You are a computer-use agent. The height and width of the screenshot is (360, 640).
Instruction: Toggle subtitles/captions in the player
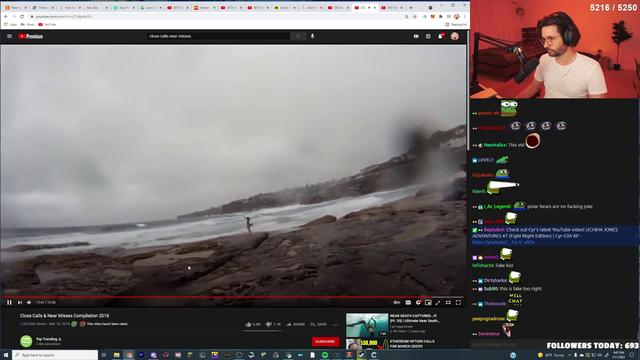point(408,302)
